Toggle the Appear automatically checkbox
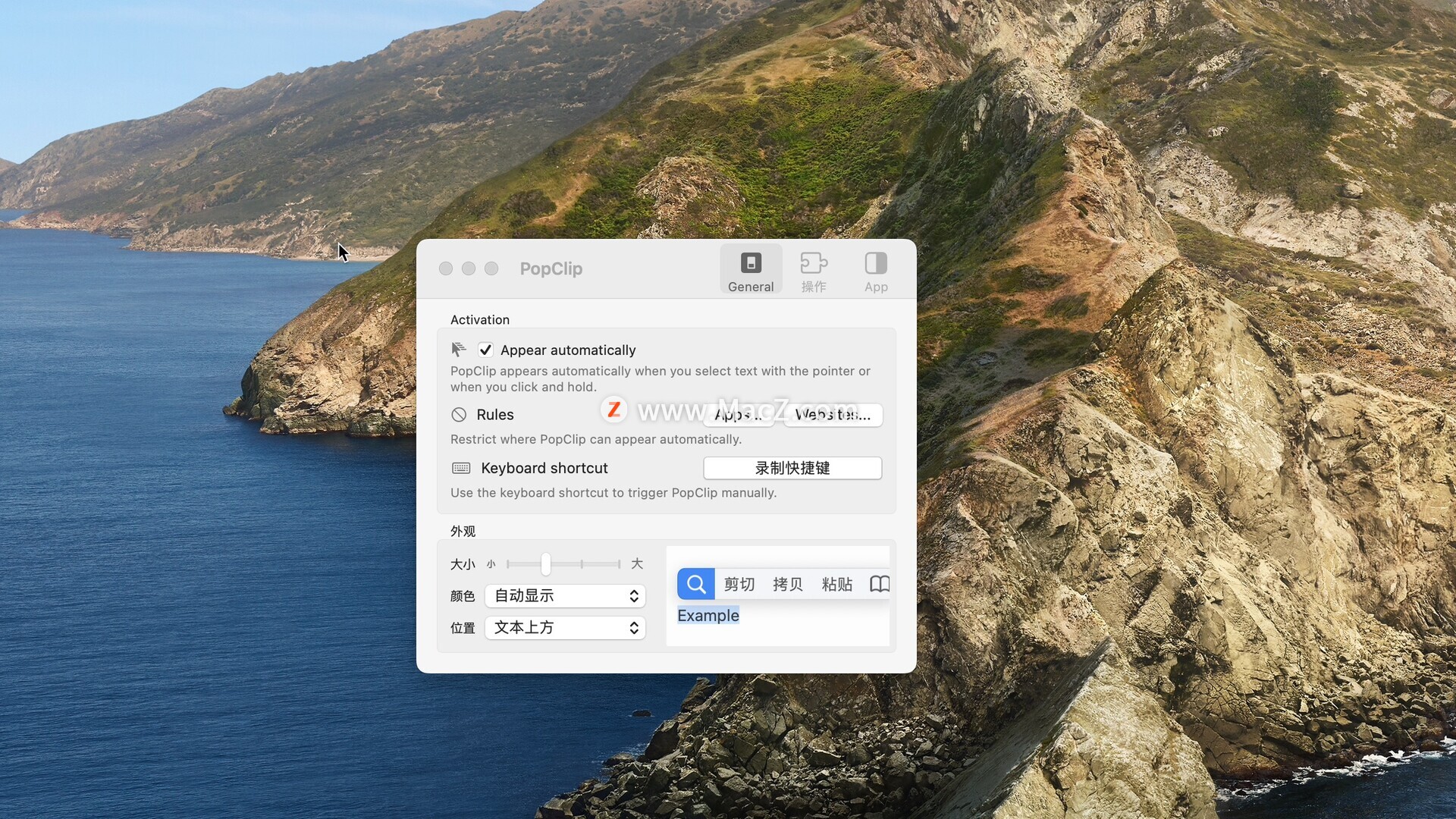 [x=485, y=350]
